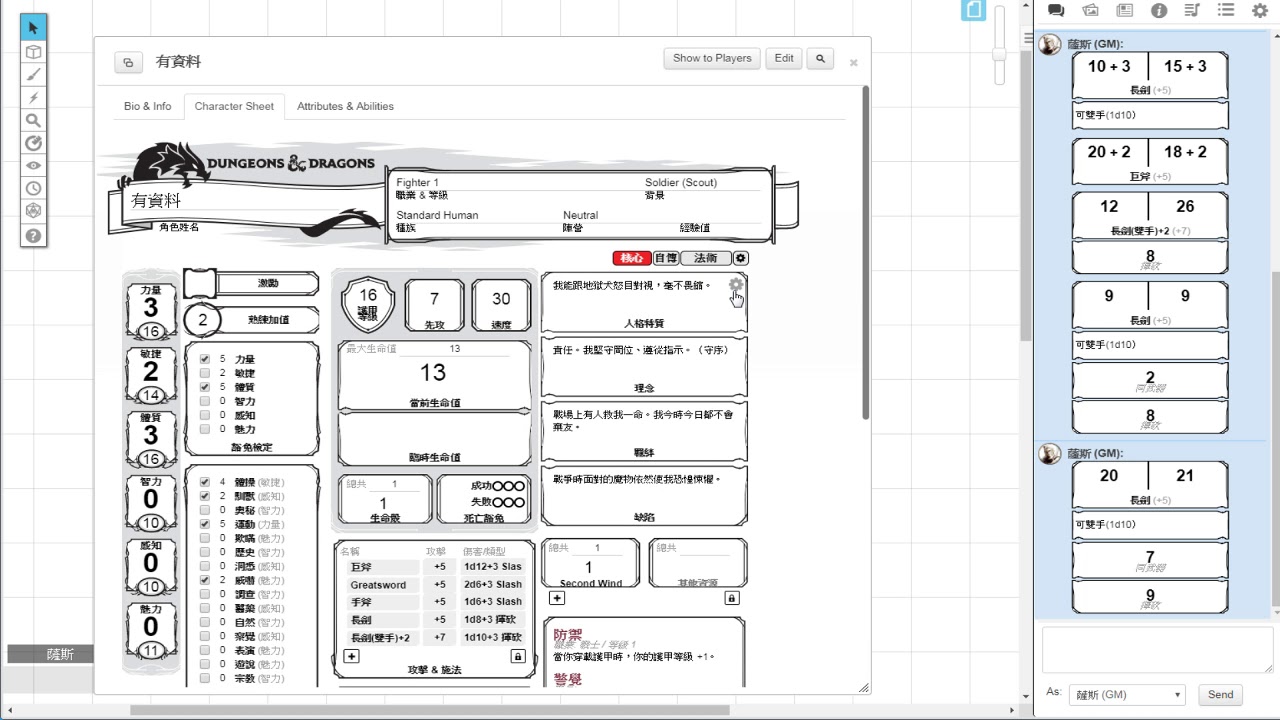This screenshot has height=720, width=1280.
Task: Open the My Settings gear tab
Action: [x=1260, y=11]
